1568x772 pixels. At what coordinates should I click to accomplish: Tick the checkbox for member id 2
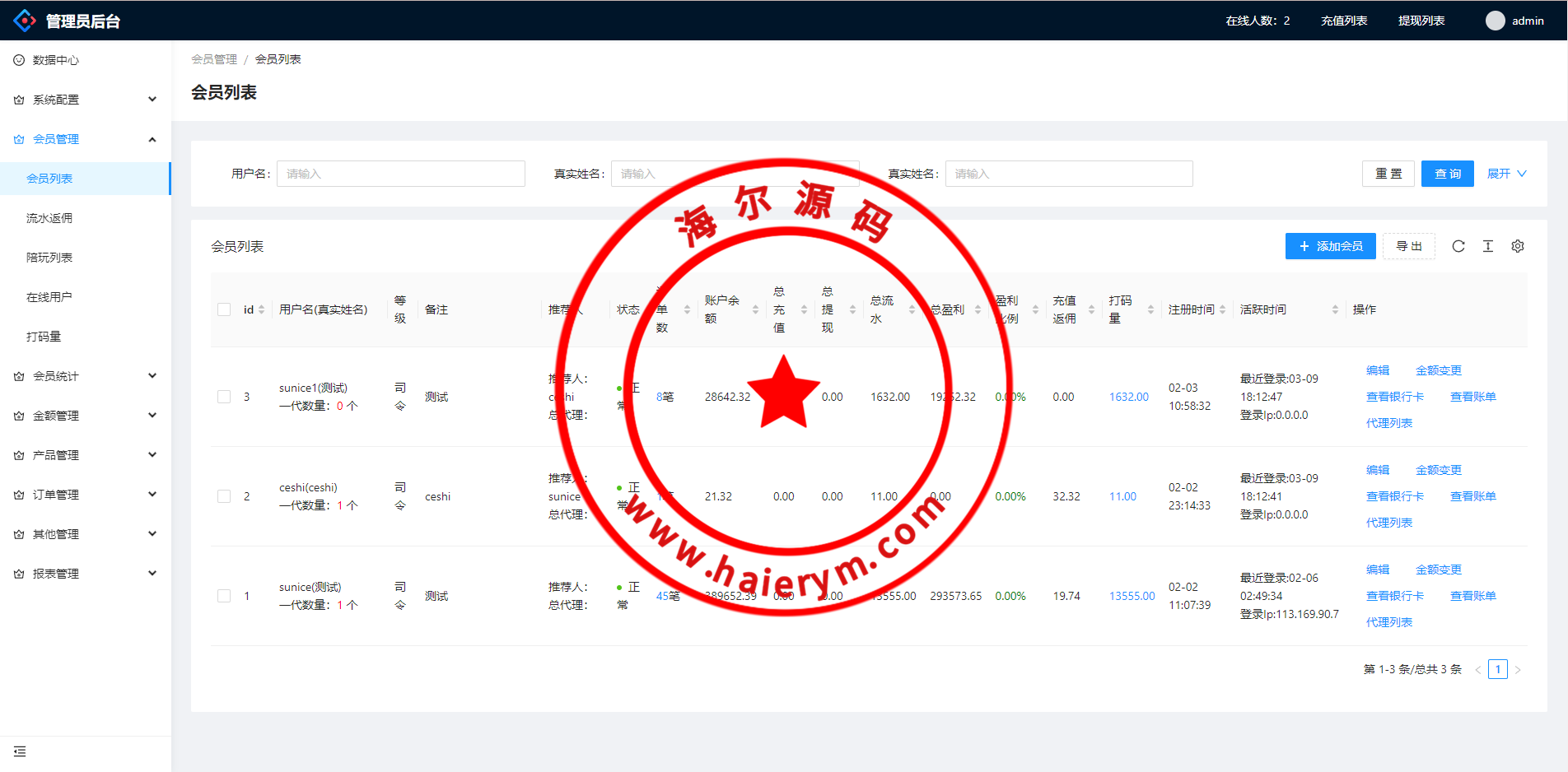click(224, 496)
